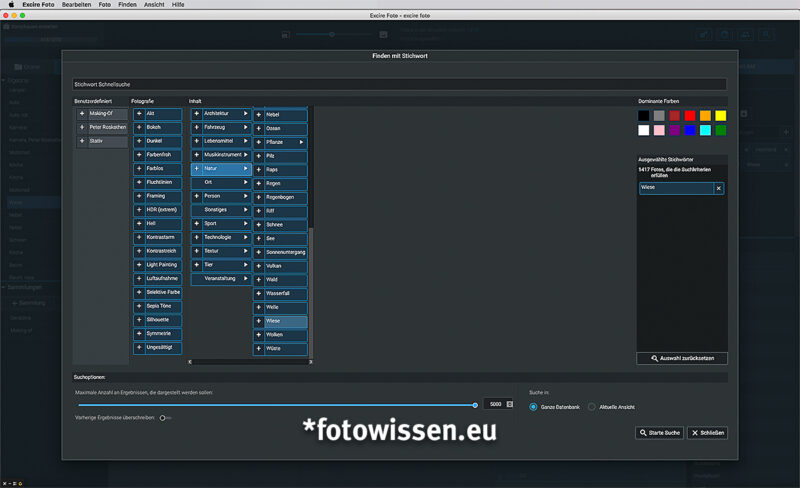The image size is (800, 488).
Task: Add Schnee with its plus icon
Action: [259, 225]
